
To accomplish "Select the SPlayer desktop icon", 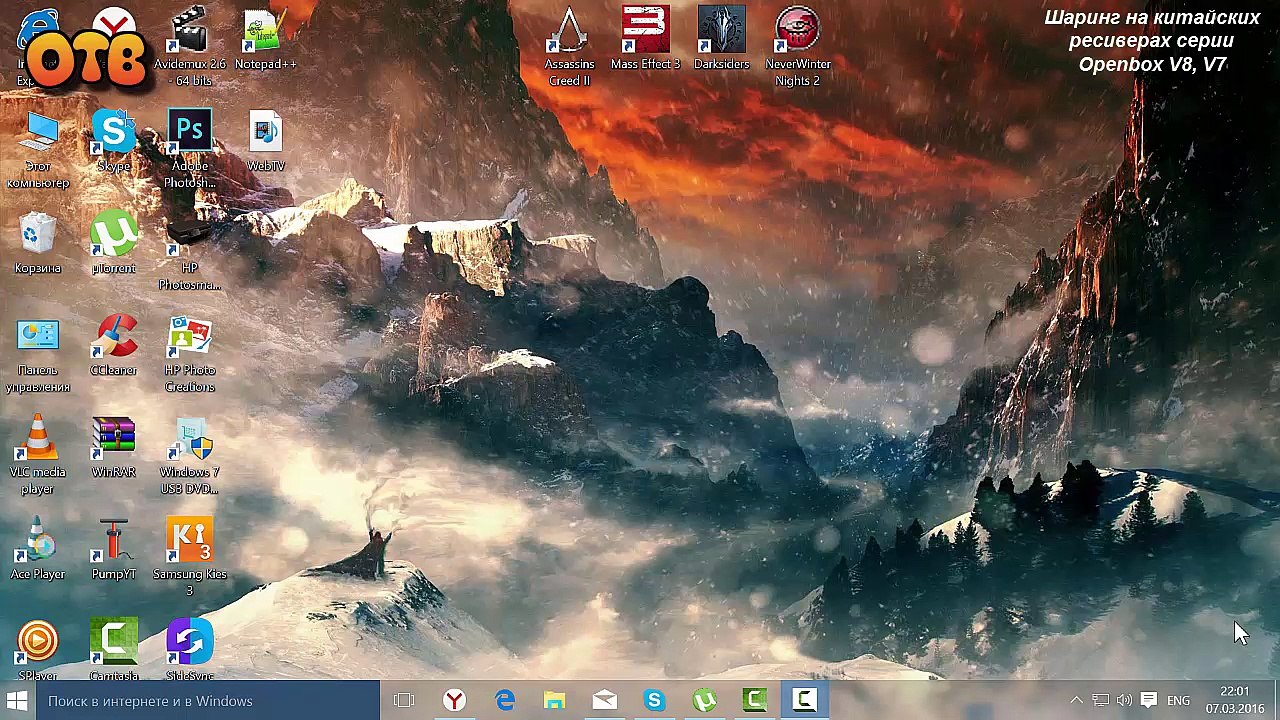I will 38,650.
